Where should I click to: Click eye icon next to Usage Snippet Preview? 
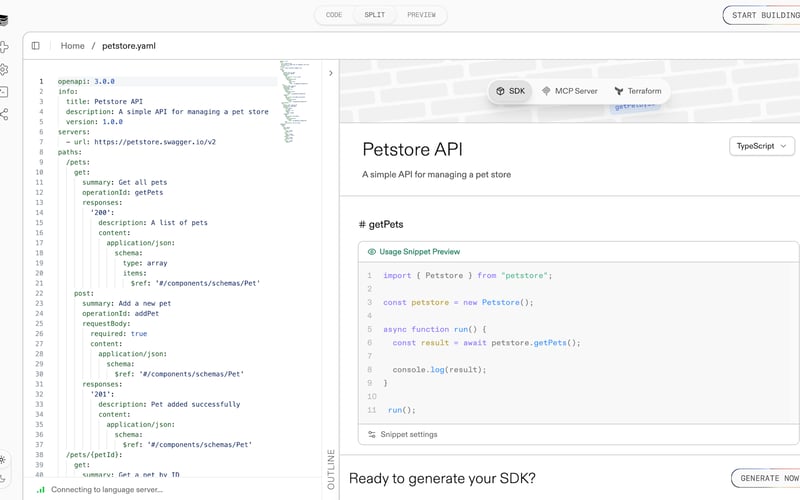pos(371,252)
